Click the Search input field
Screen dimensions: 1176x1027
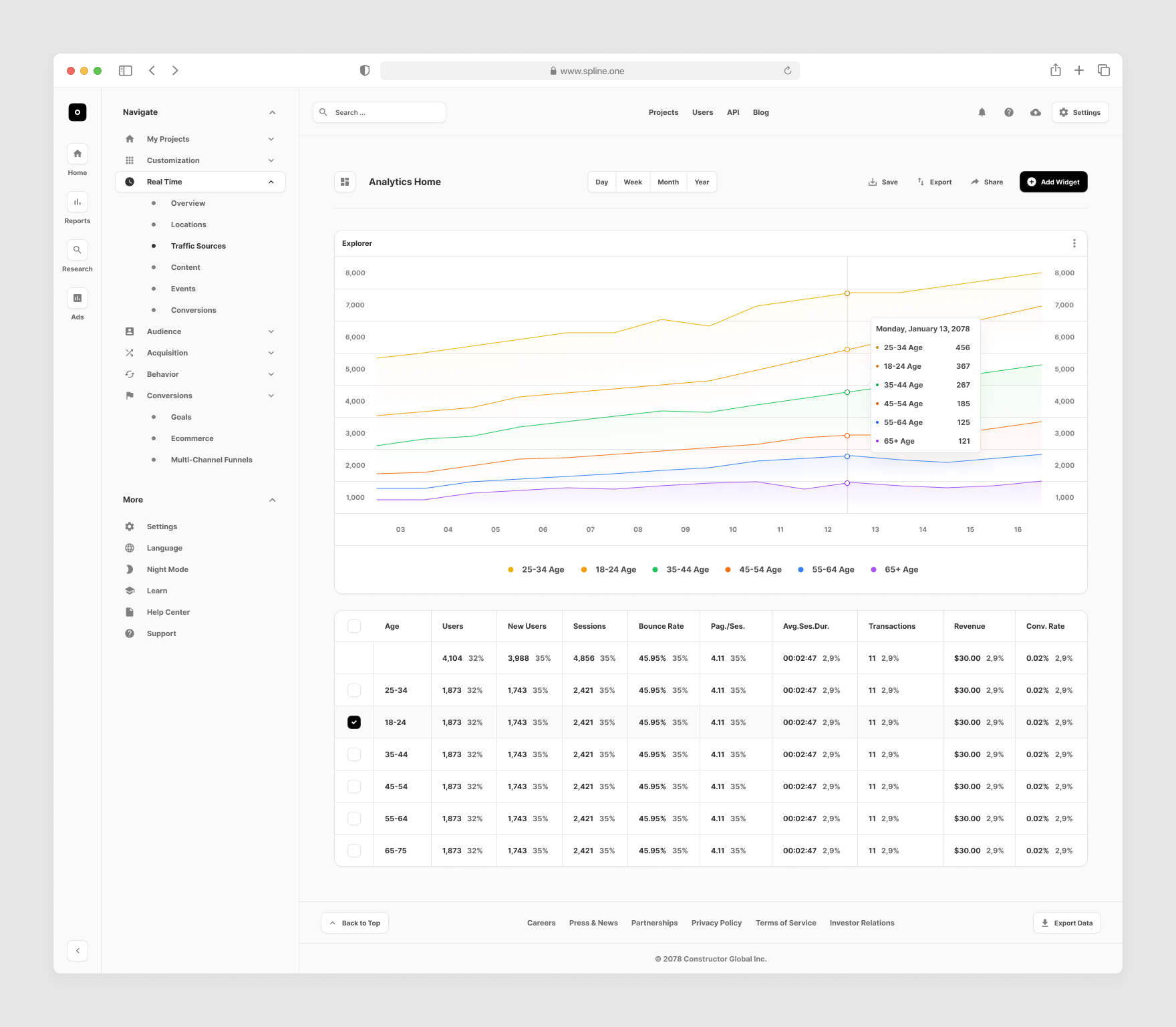(x=380, y=112)
